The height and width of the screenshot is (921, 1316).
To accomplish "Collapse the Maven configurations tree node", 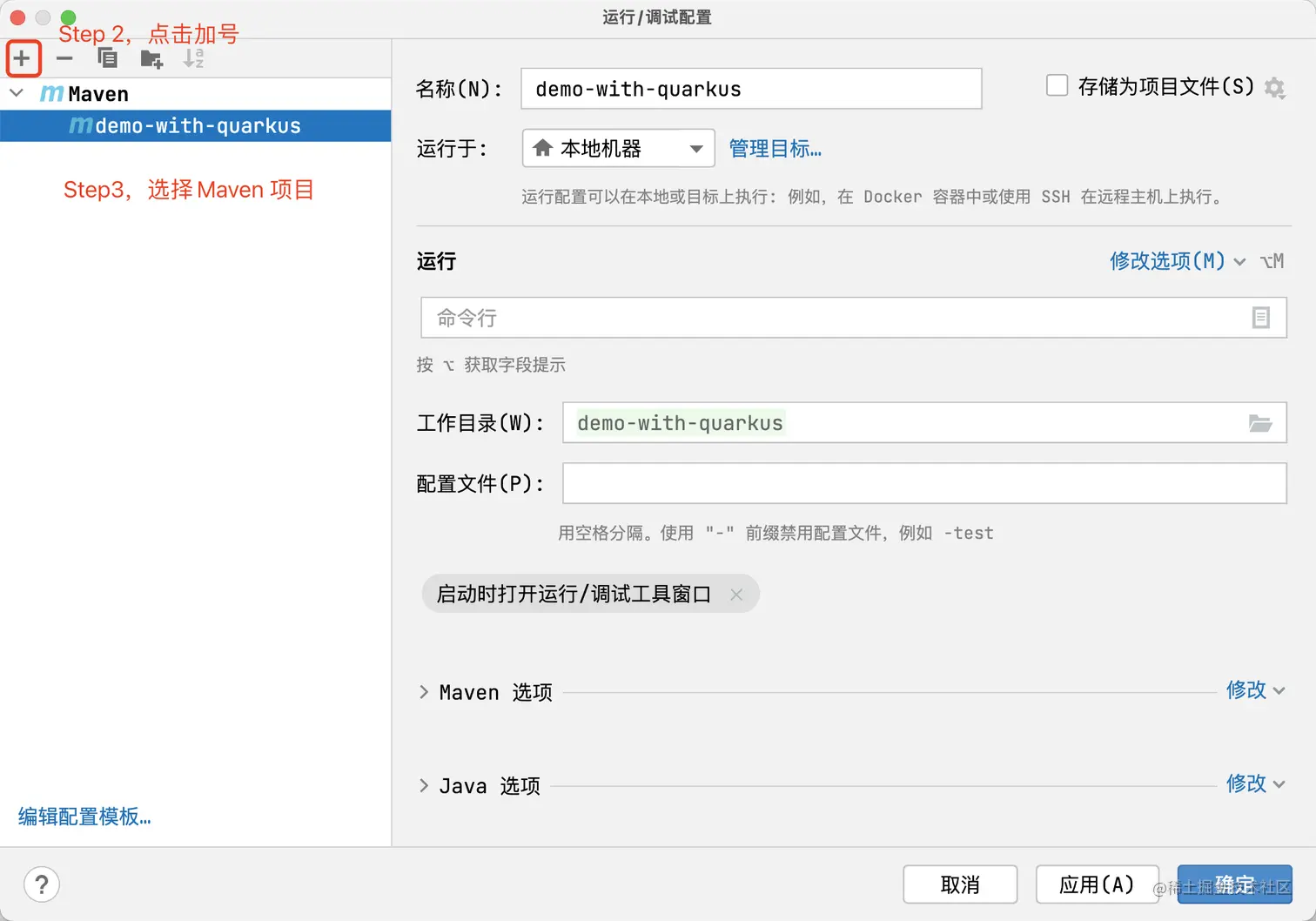I will (17, 93).
